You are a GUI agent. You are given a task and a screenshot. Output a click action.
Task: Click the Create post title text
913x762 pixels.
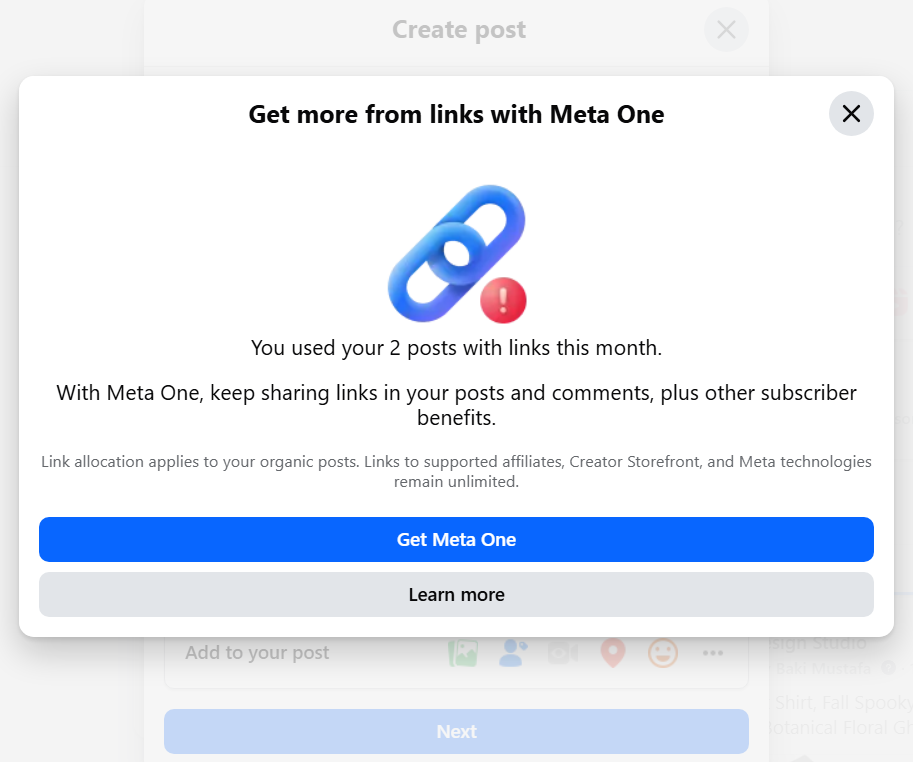coord(458,30)
